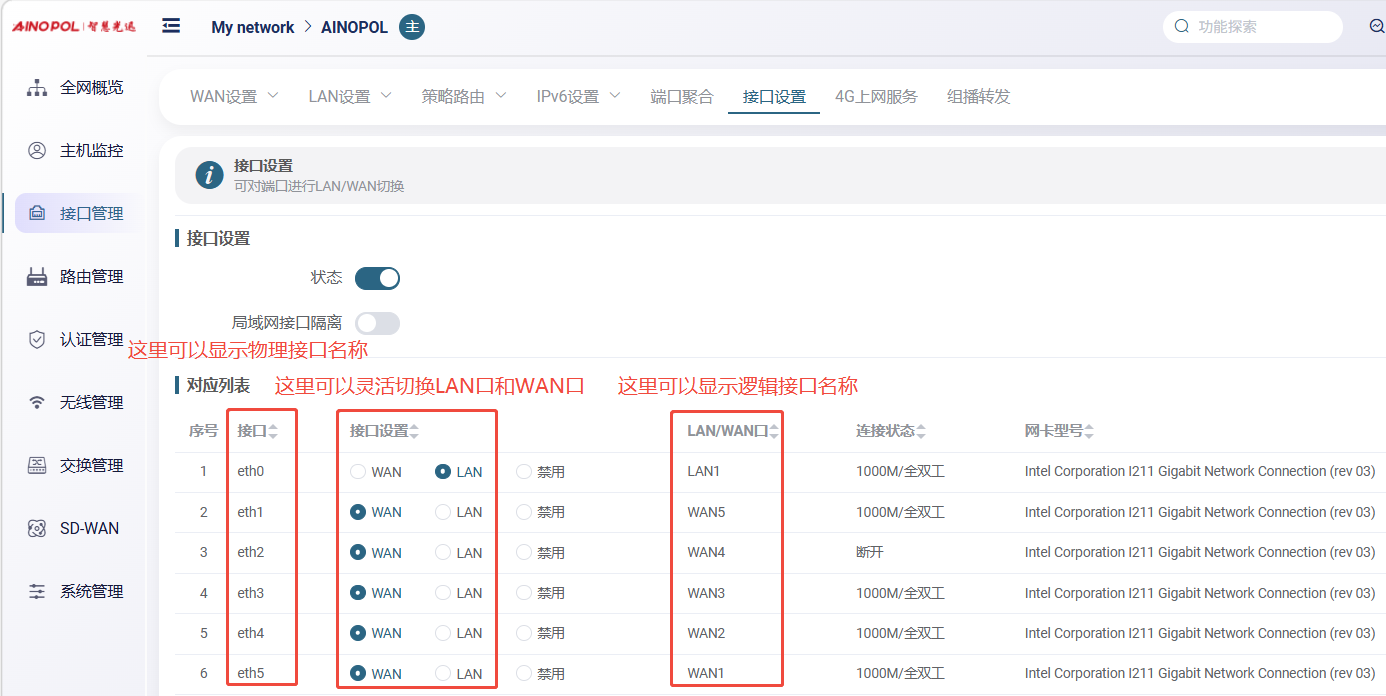The image size is (1386, 696).
Task: Enable 局域网接口隔离 toggle switch
Action: tap(377, 323)
